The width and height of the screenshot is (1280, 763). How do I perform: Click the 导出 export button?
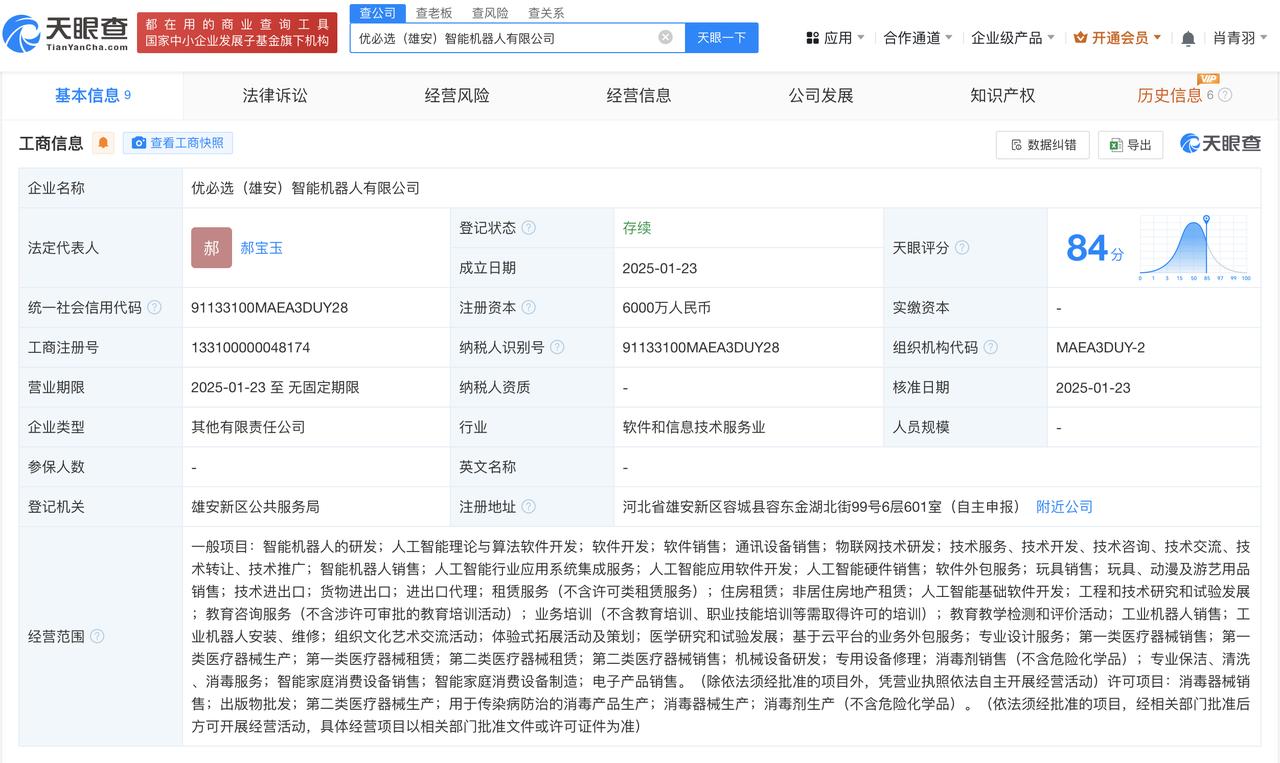coord(1130,144)
